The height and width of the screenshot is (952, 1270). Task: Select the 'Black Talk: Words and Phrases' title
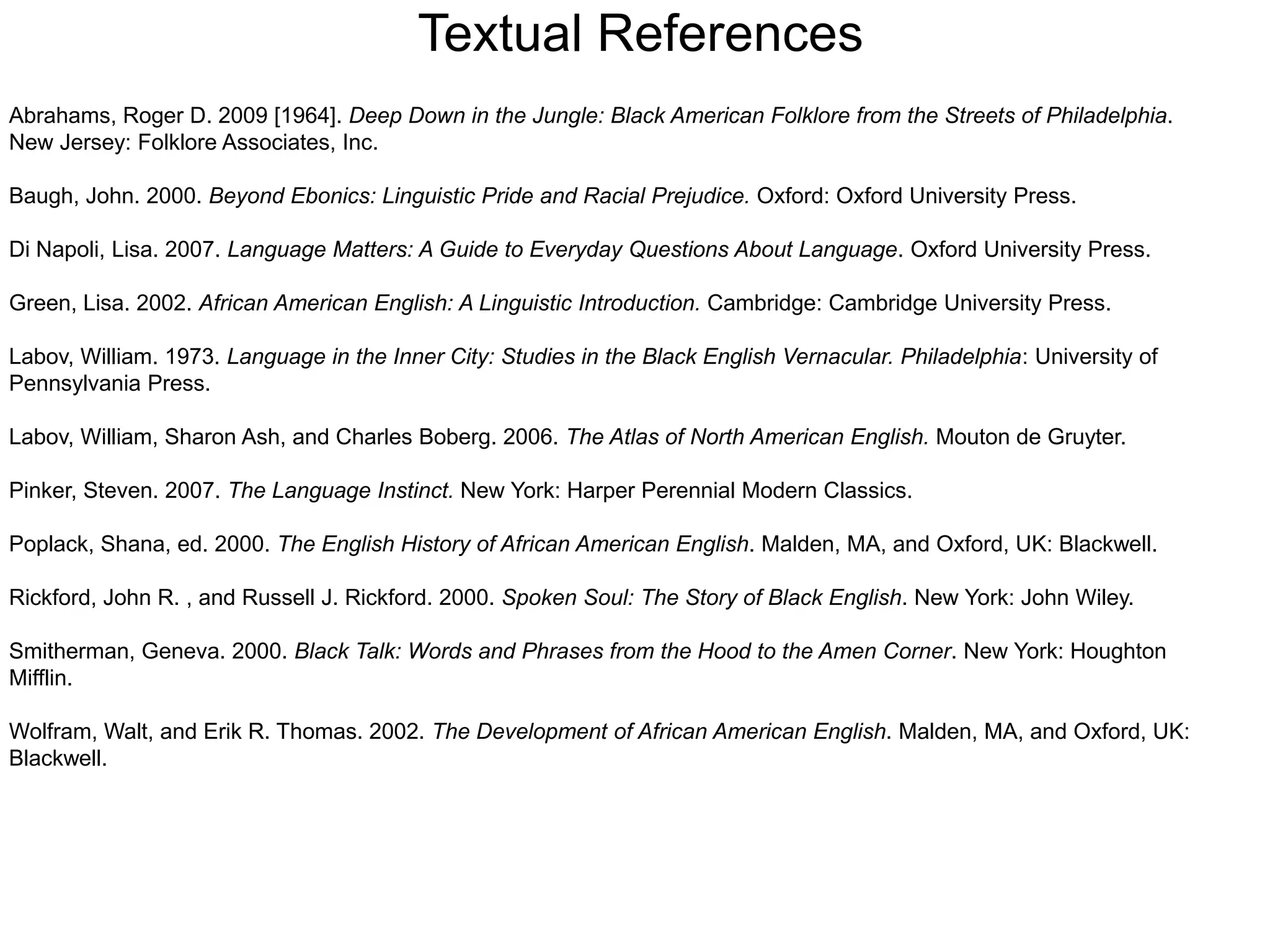tap(623, 652)
